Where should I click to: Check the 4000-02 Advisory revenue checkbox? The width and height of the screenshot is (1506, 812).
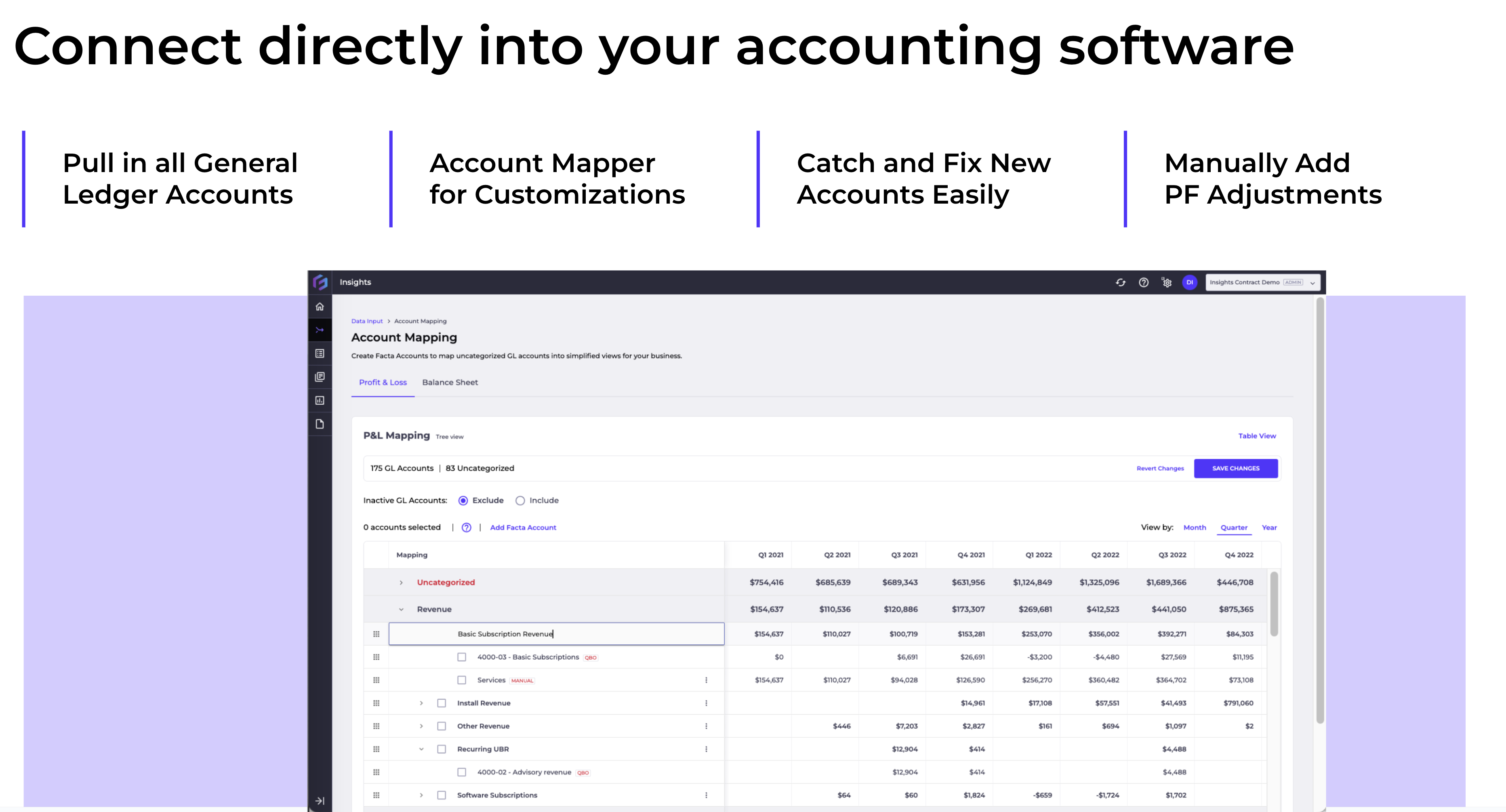pyautogui.click(x=462, y=772)
